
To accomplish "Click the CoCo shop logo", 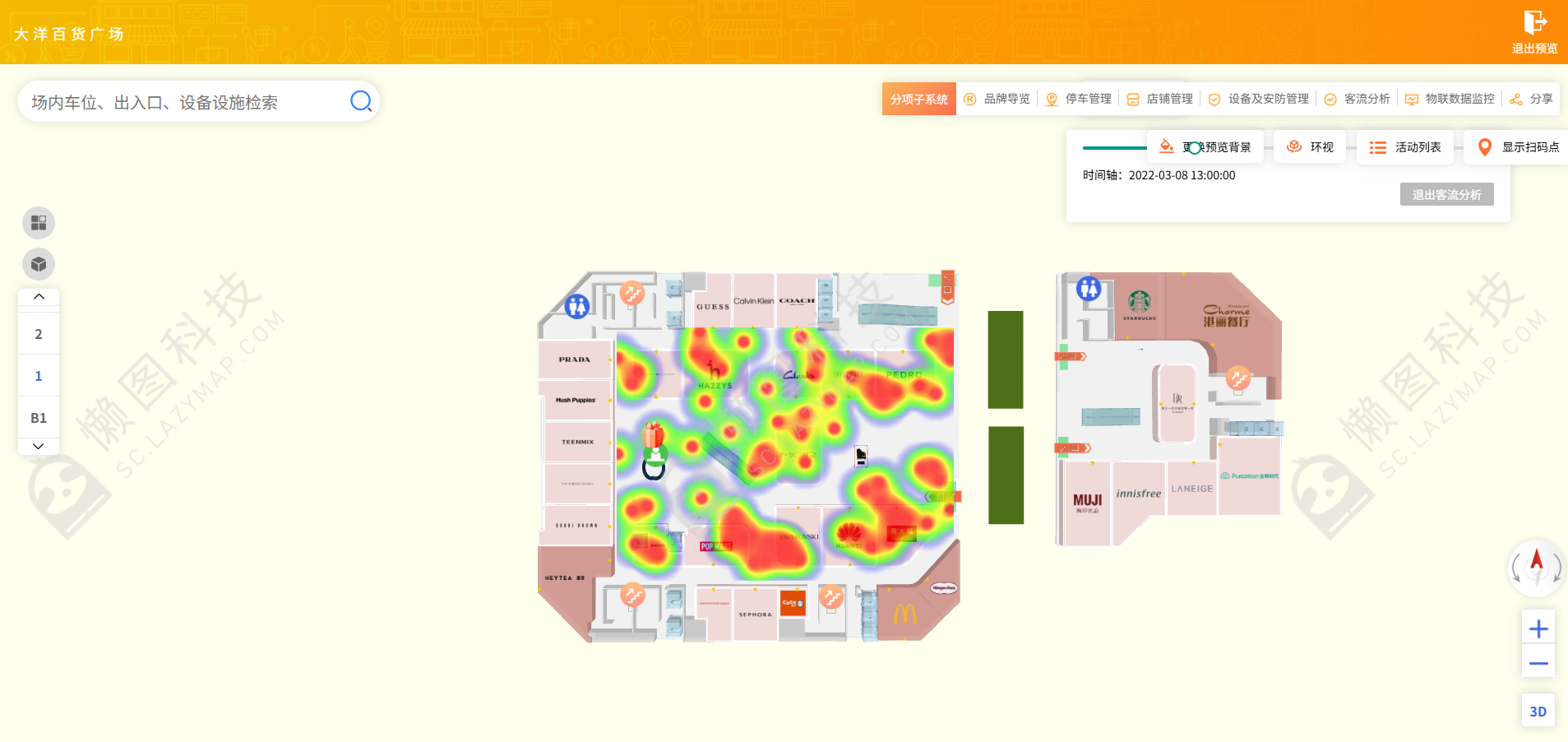I will (x=793, y=603).
